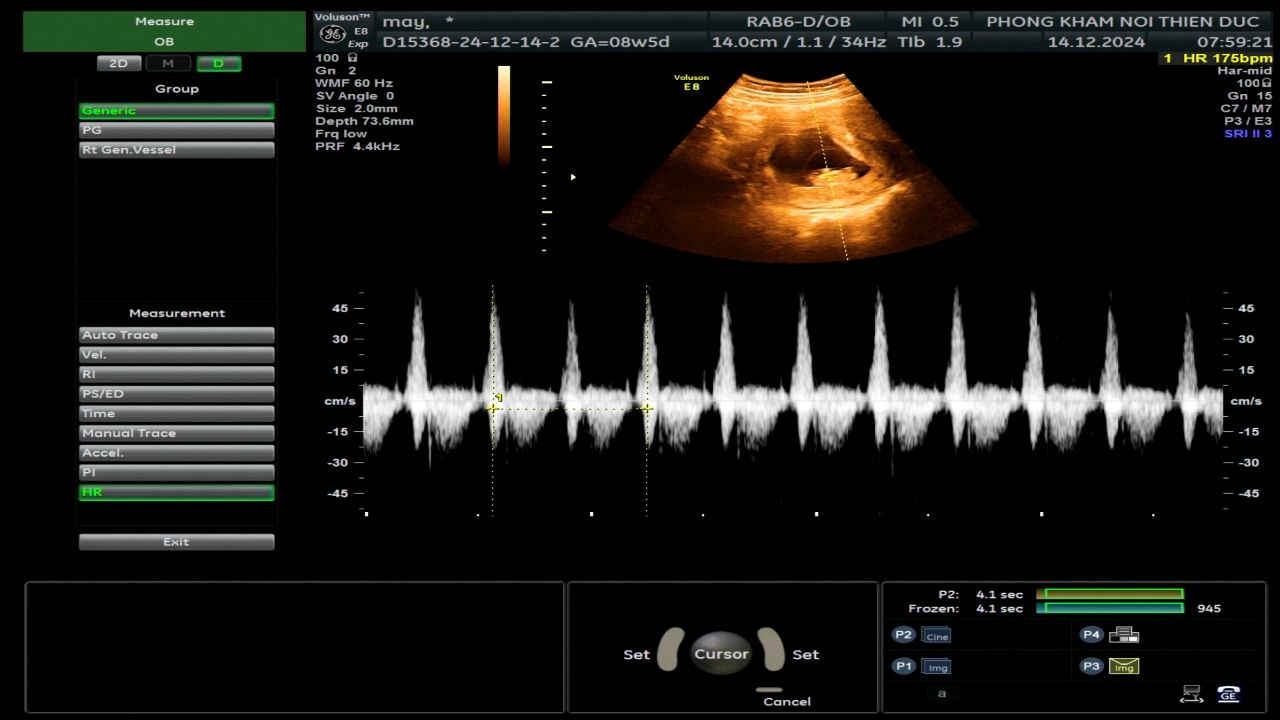
Task: Click the Depth 73.6mm parameter
Action: click(x=364, y=121)
